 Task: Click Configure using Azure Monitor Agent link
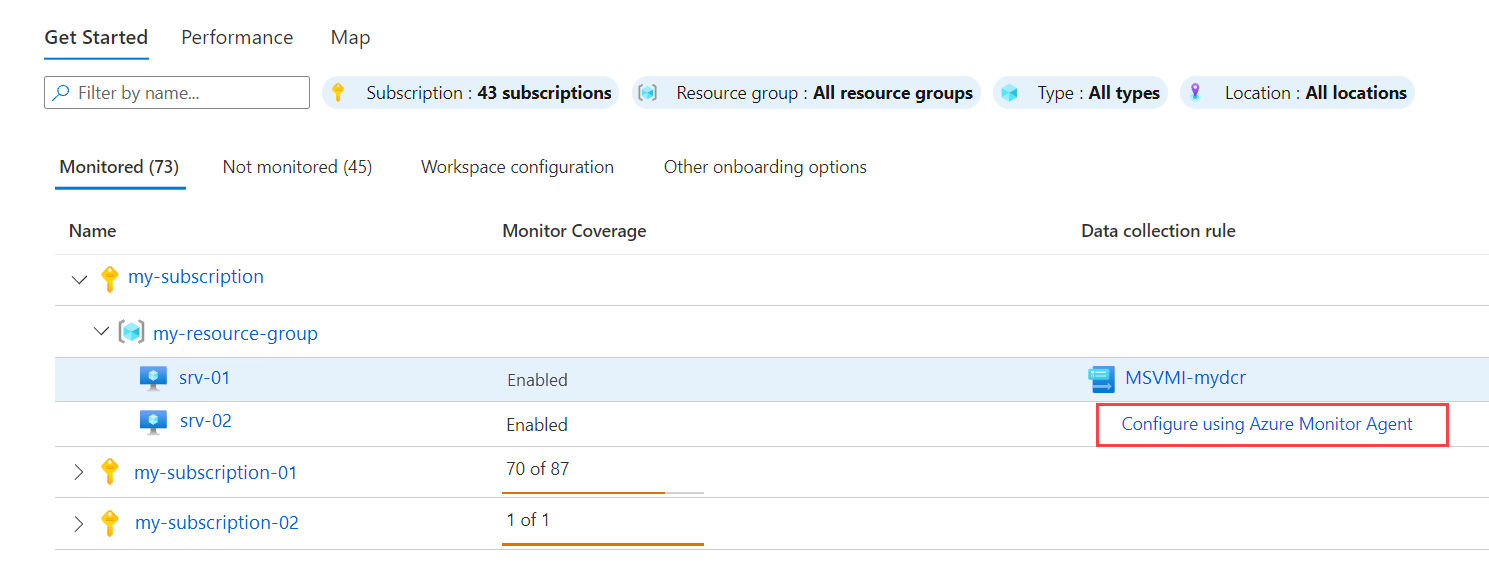tap(1267, 424)
